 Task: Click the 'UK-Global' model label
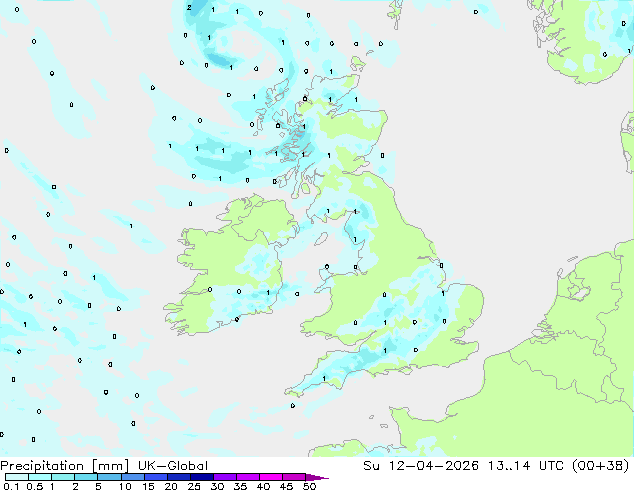click(173, 466)
